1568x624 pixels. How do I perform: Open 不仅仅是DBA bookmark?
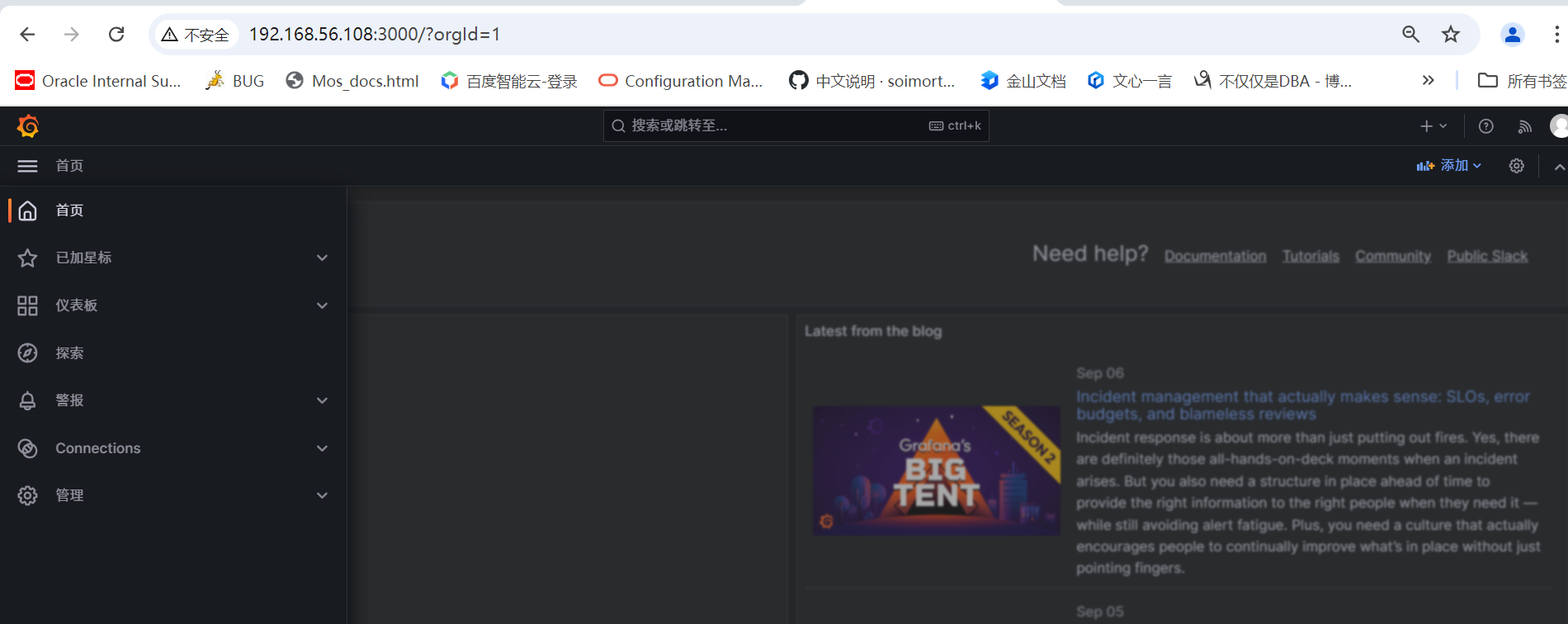coord(1273,81)
